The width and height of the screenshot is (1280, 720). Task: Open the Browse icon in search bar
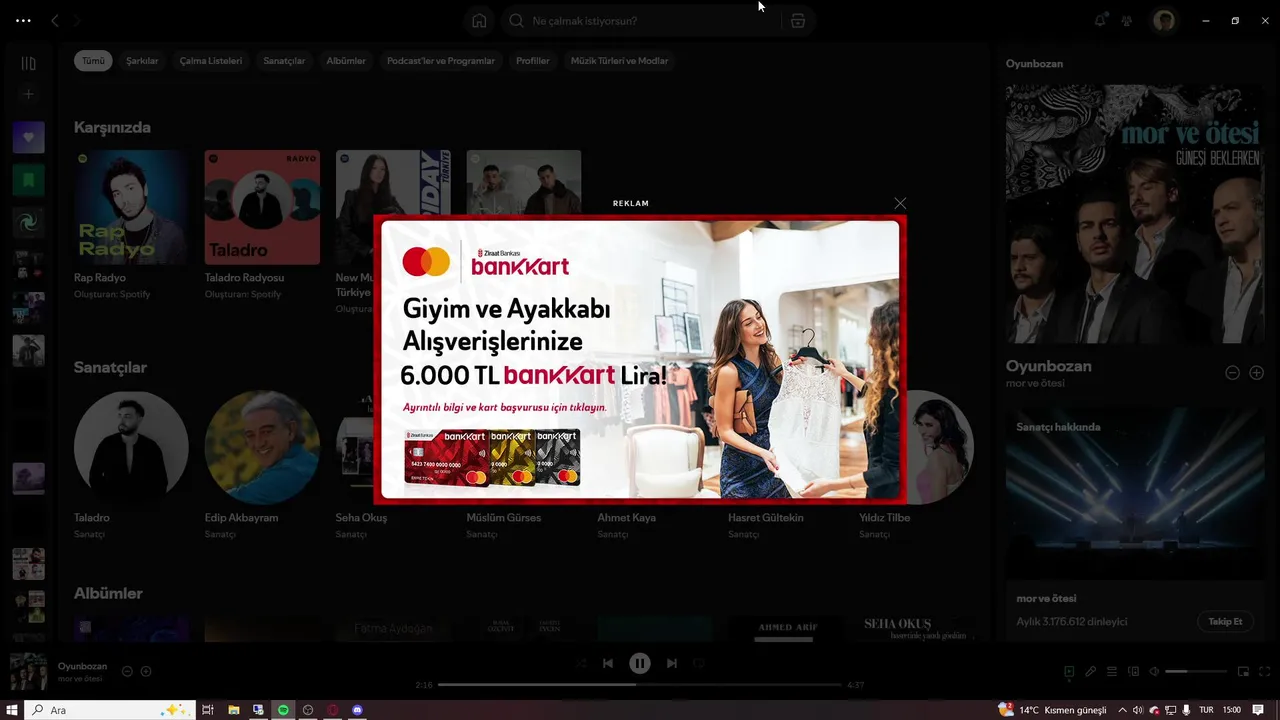click(x=797, y=21)
